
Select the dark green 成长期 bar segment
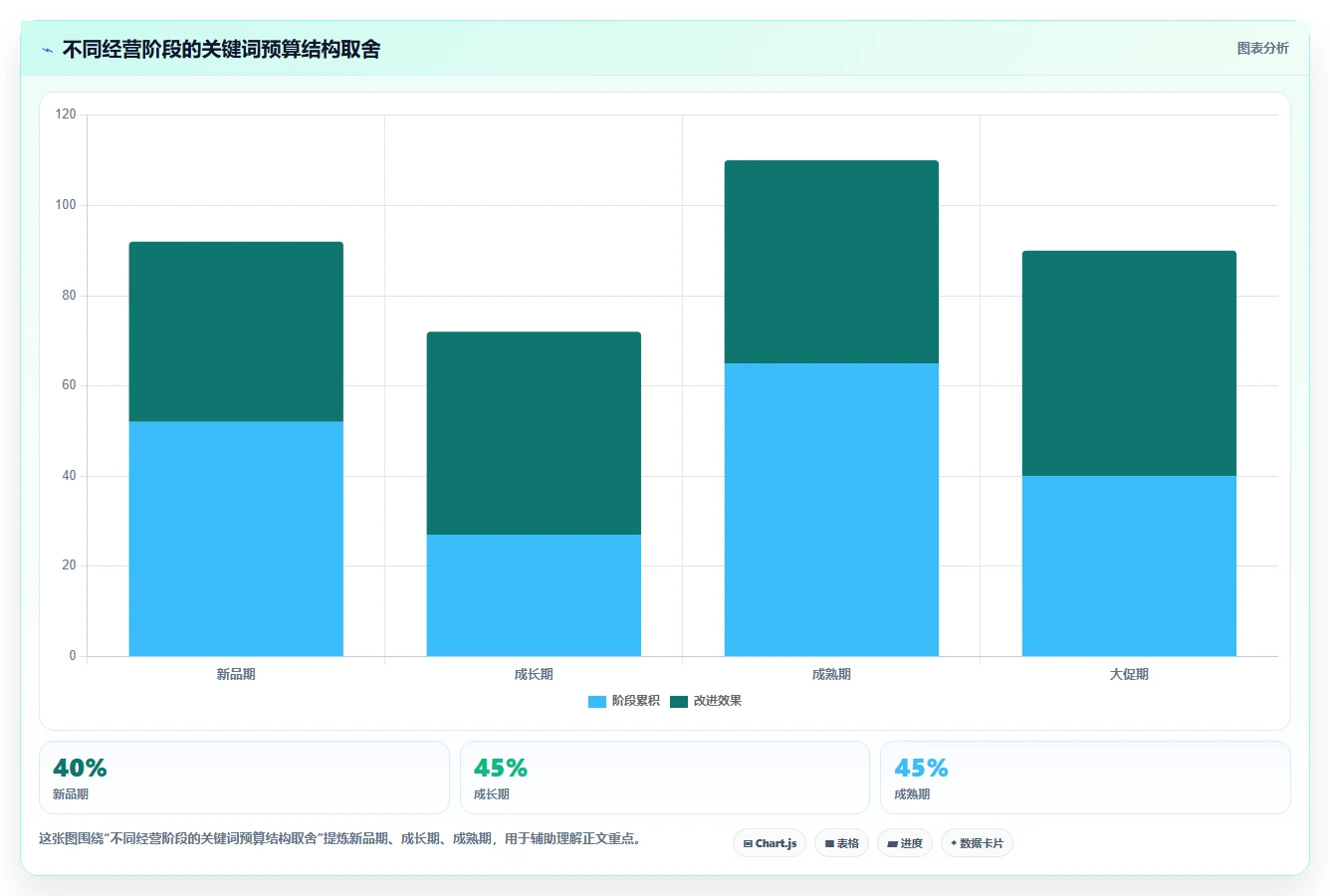point(534,433)
